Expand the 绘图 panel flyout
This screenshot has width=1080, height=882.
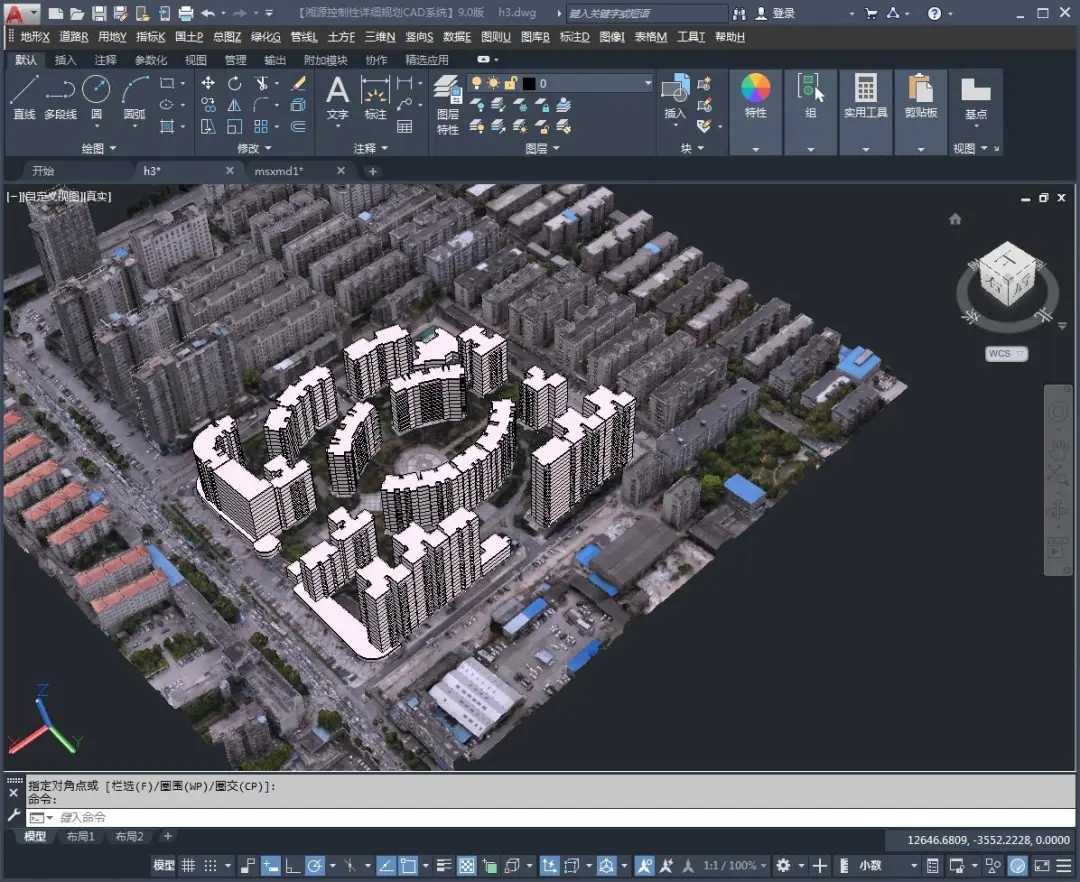[99, 148]
